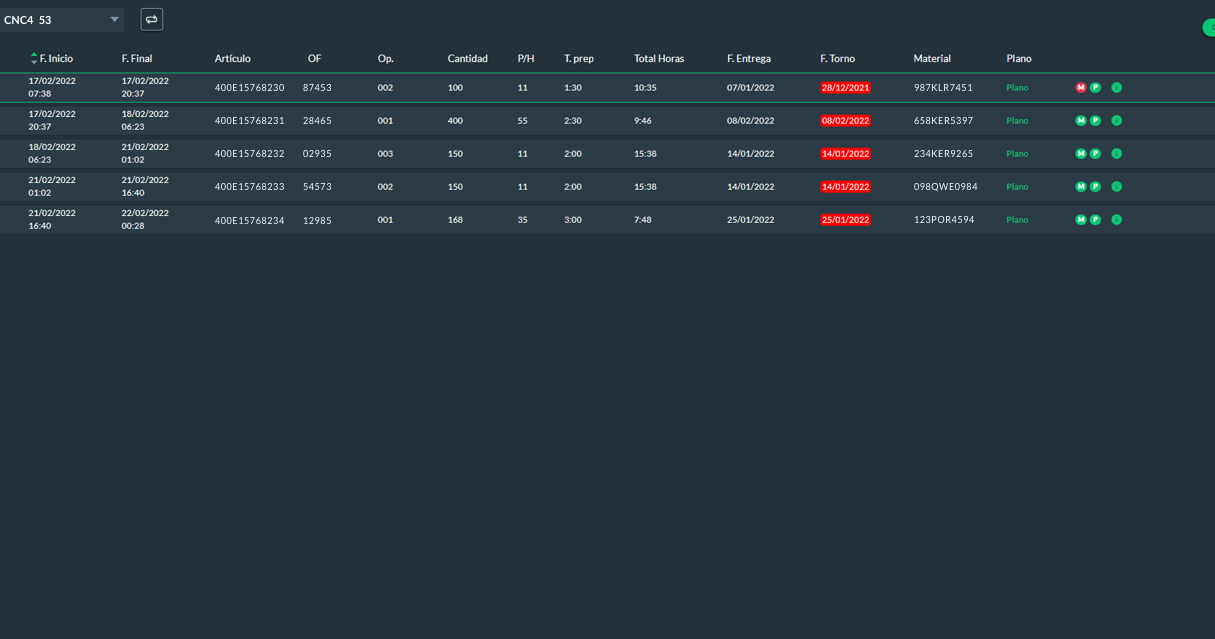The image size is (1215, 639).
Task: Toggle sort arrows on F. Inicio column
Action: pos(34,59)
